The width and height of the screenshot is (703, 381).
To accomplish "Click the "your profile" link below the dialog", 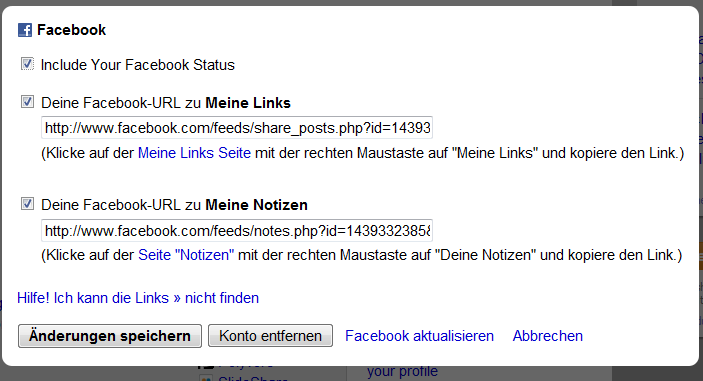I will click(402, 372).
